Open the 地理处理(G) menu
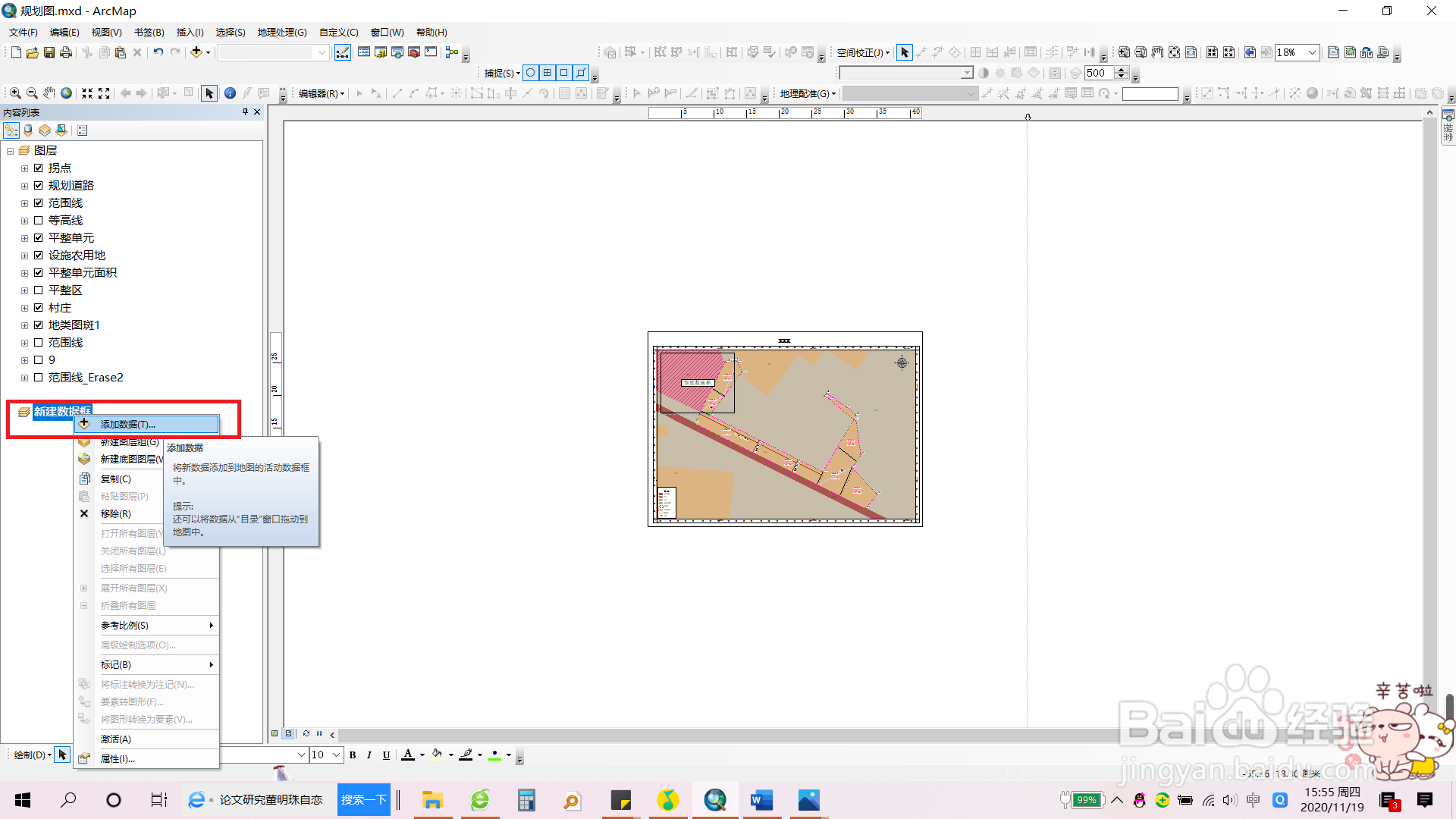1456x819 pixels. (x=282, y=33)
